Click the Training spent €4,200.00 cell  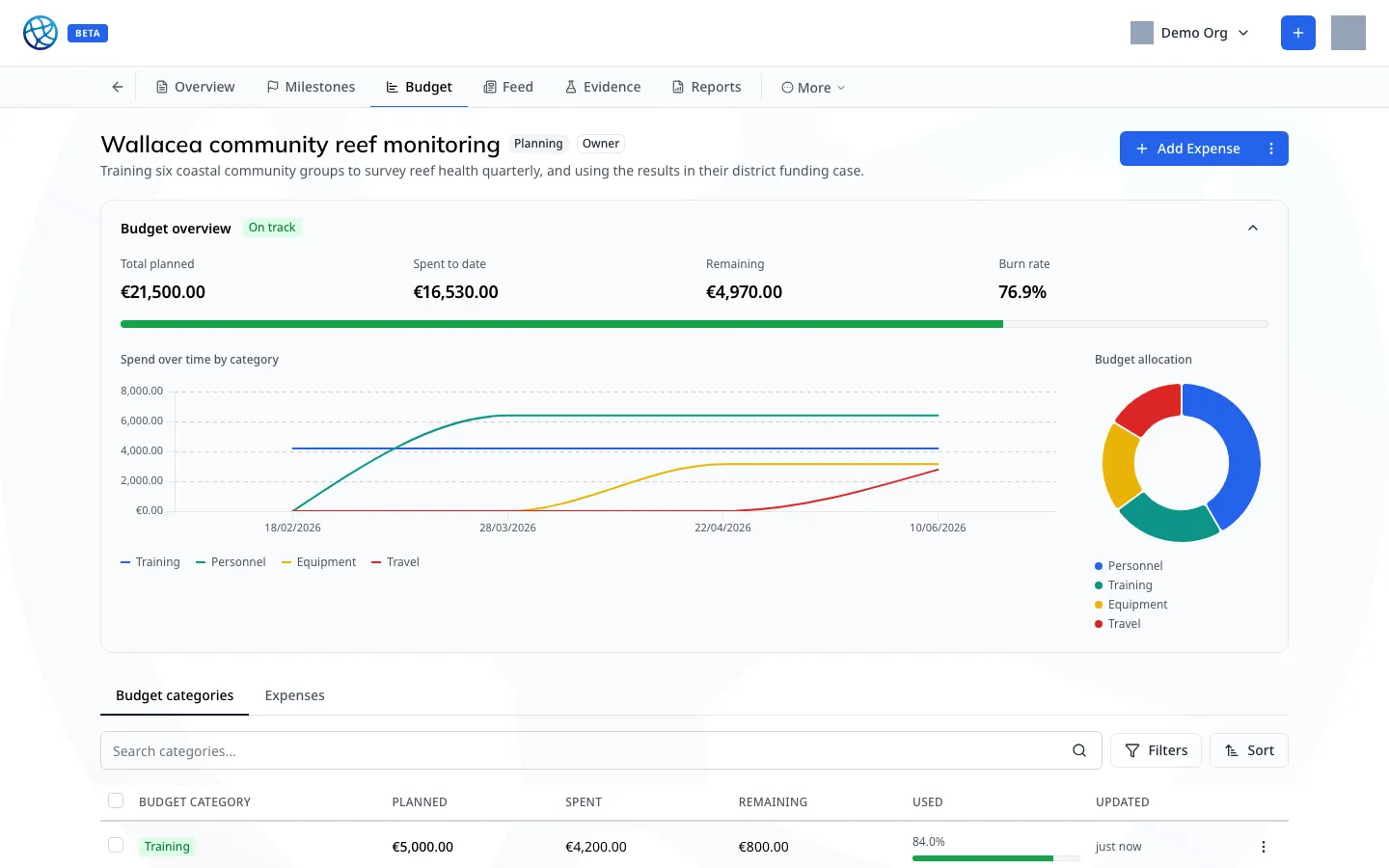click(x=596, y=847)
